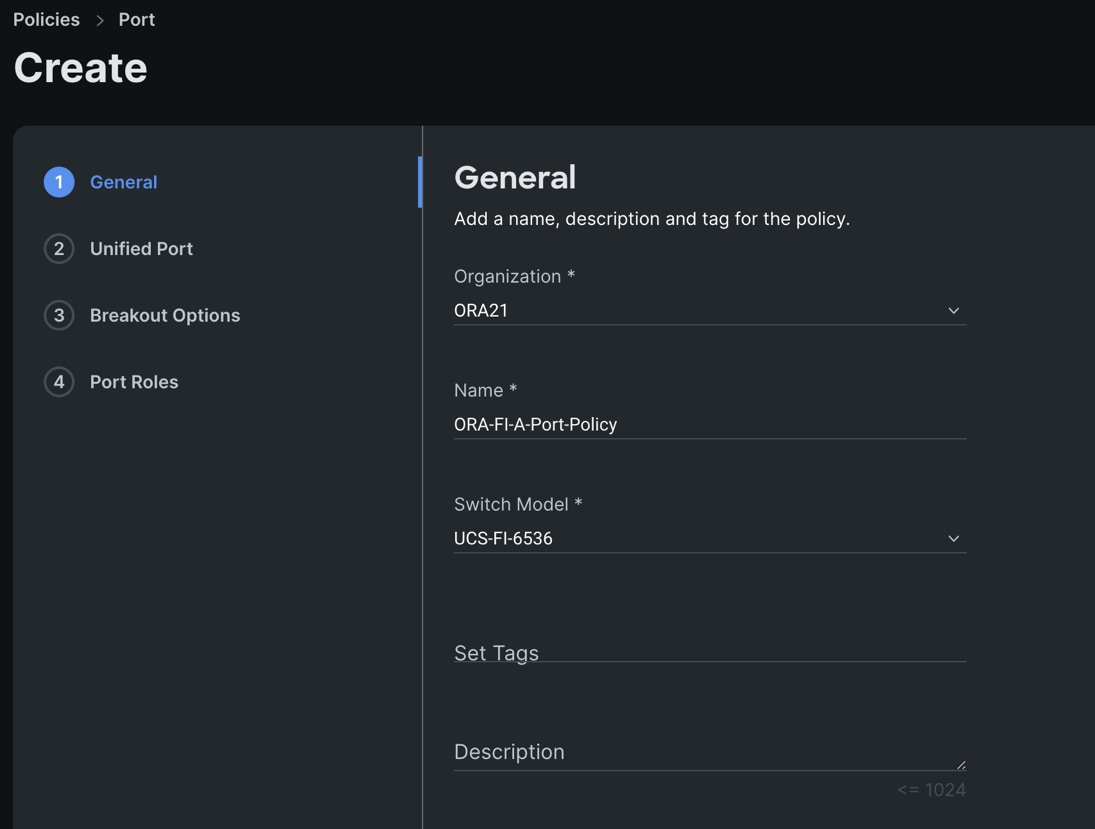Go to the Unified Port step

click(x=141, y=249)
